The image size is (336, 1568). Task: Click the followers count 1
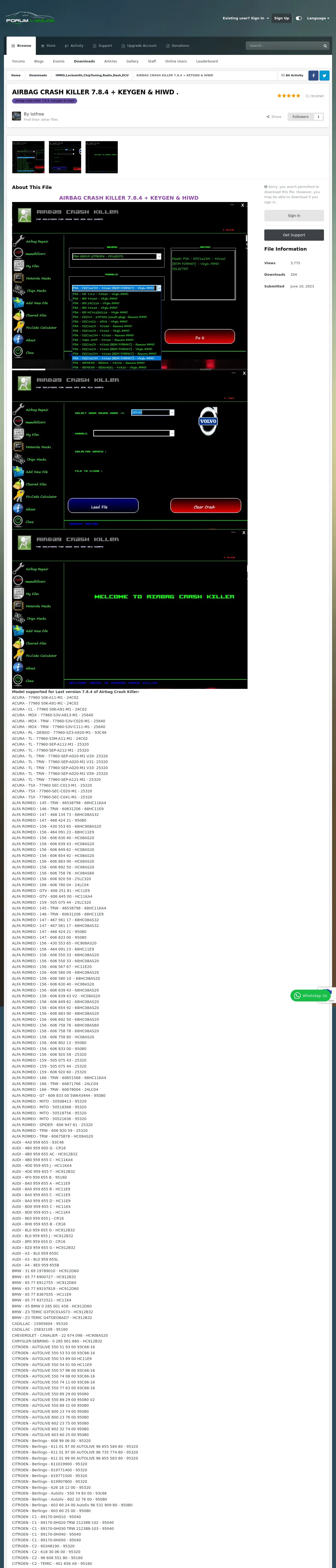pyautogui.click(x=318, y=116)
